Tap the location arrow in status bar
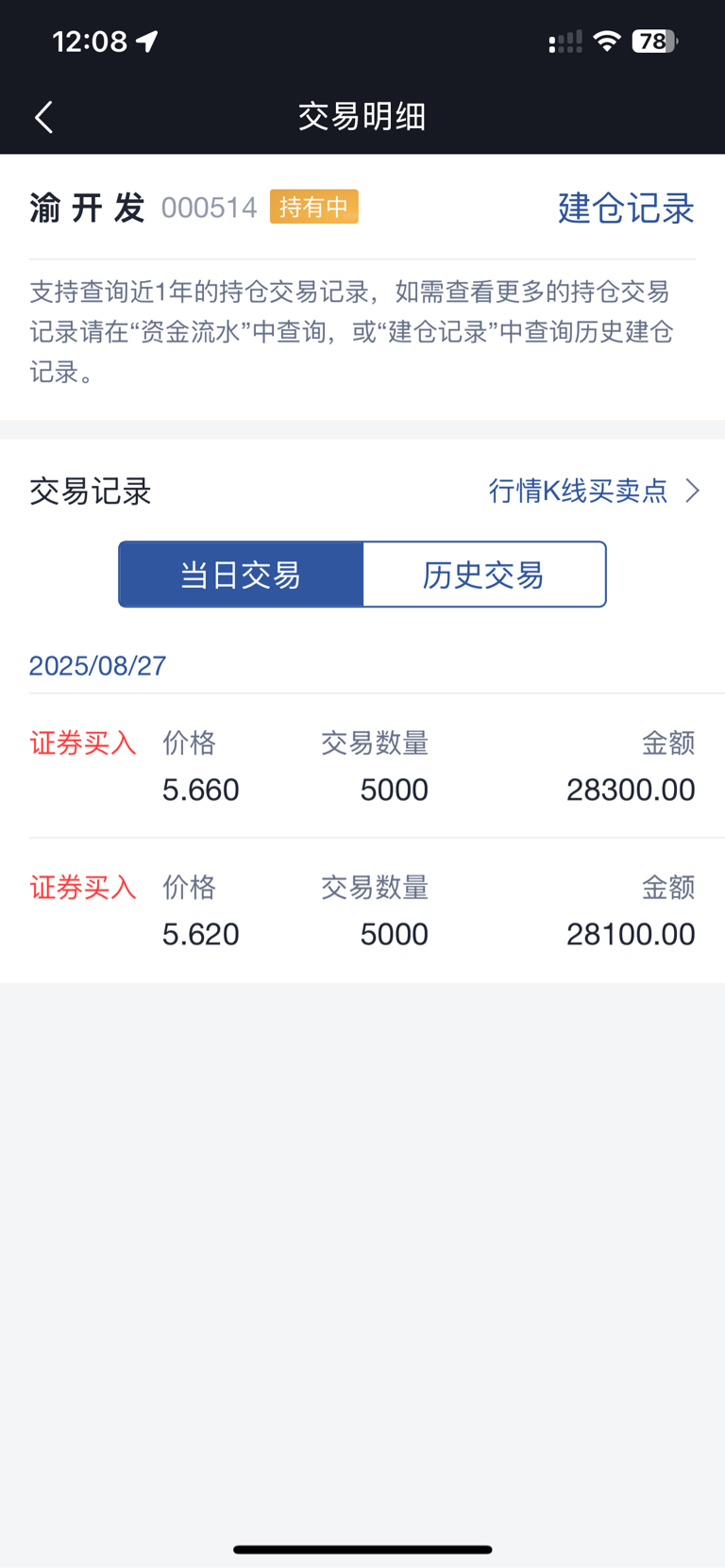The width and height of the screenshot is (725, 1568). [x=148, y=42]
